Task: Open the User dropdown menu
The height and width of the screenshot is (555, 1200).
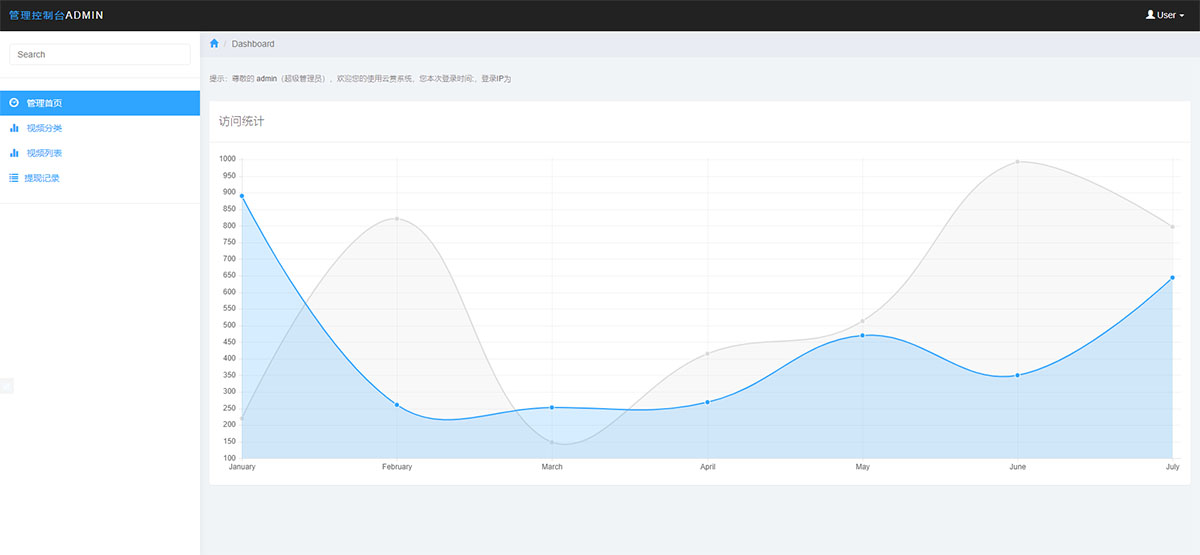Action: (x=1165, y=15)
